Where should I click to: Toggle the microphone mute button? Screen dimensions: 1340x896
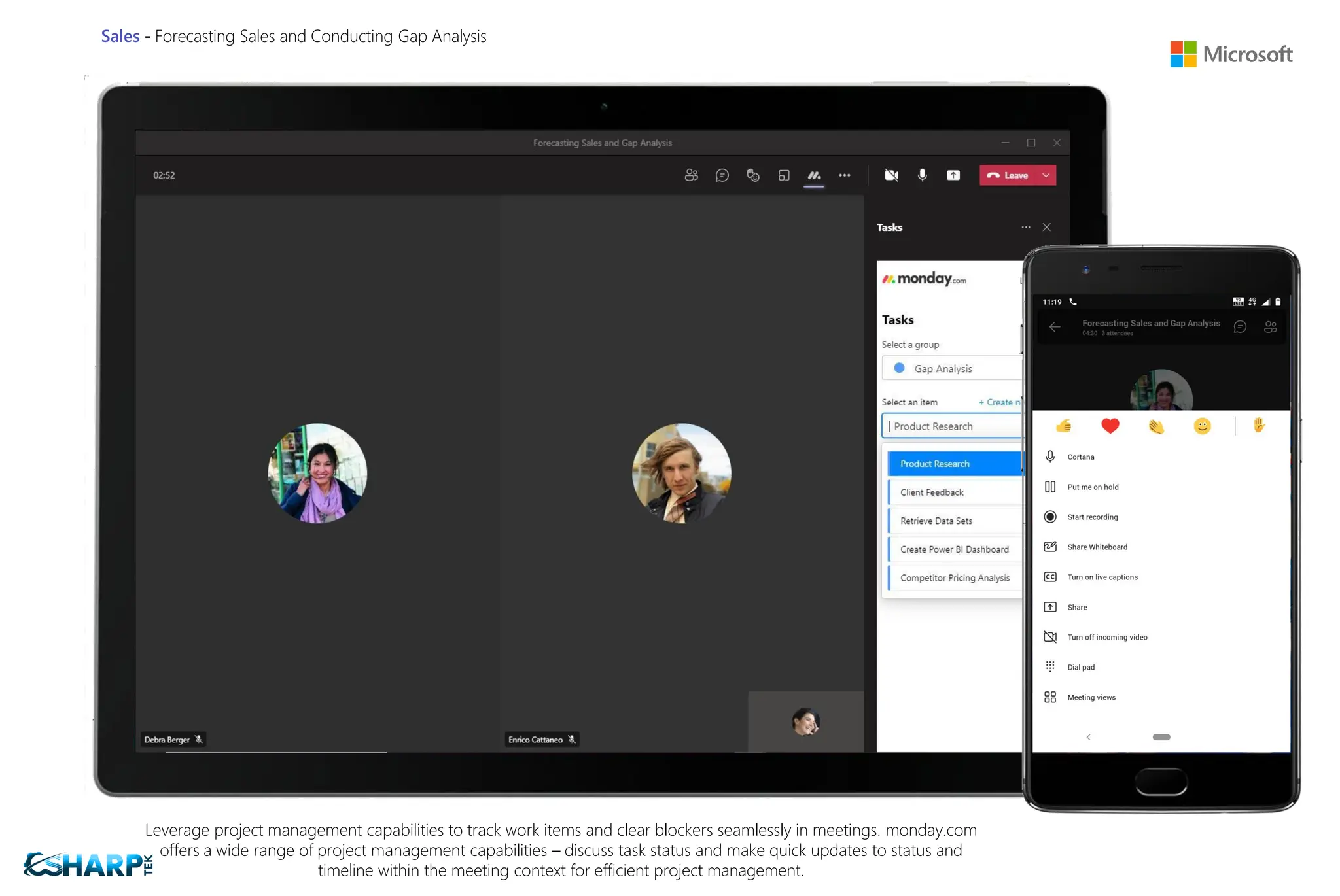(922, 175)
